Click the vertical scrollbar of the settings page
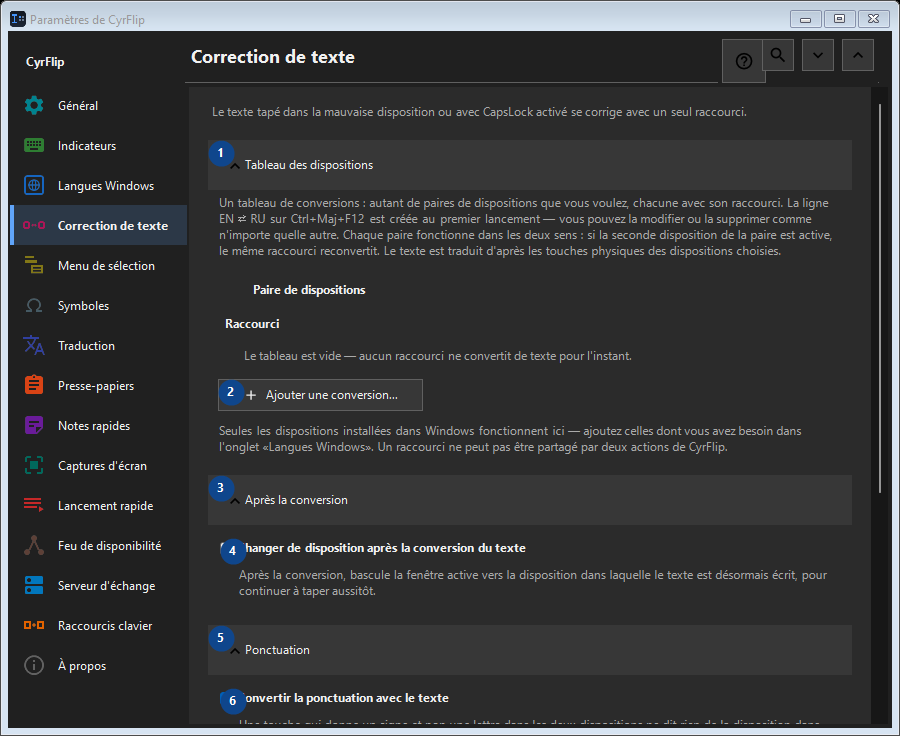900x736 pixels. tap(879, 298)
